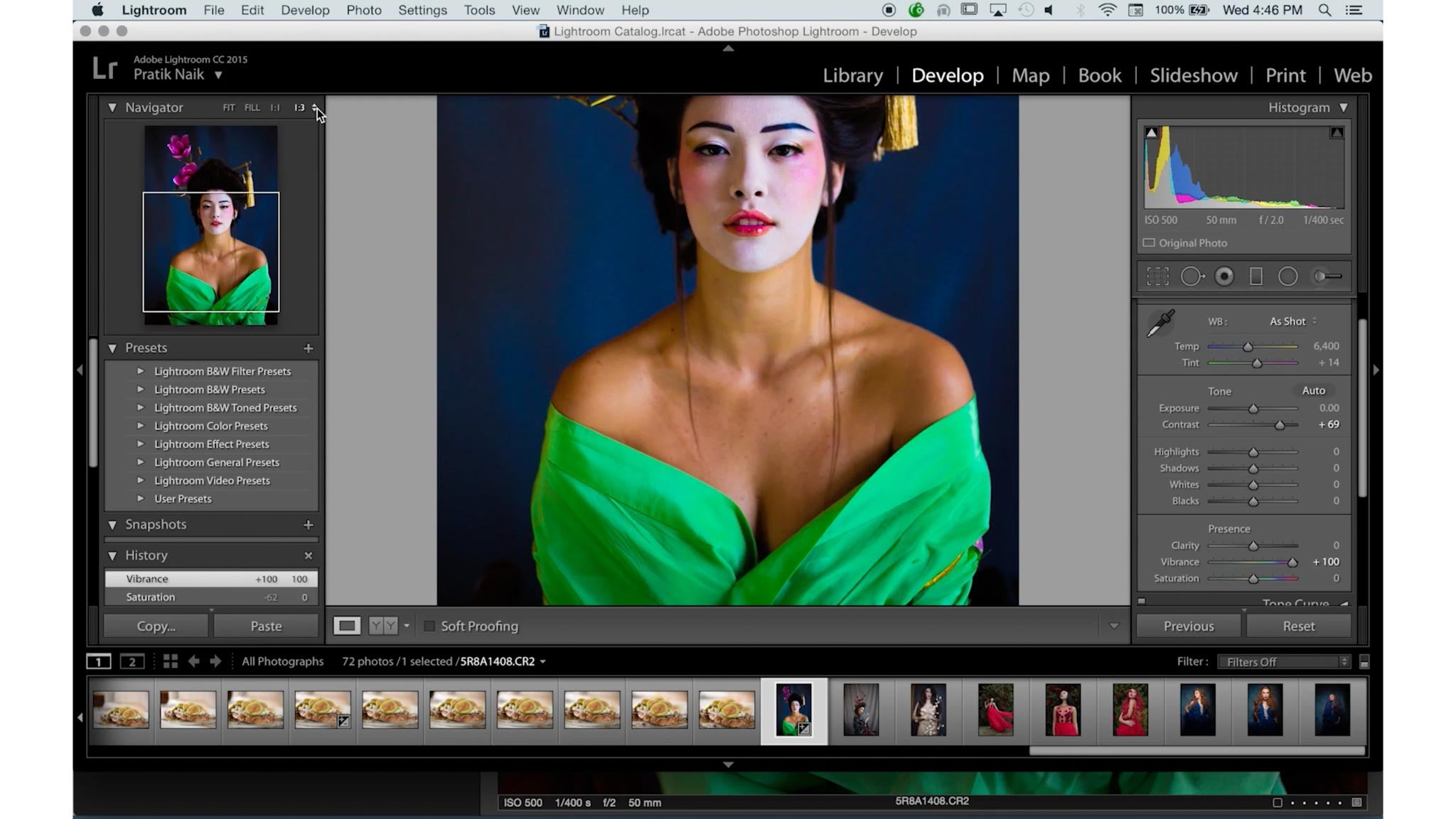Image resolution: width=1456 pixels, height=819 pixels.
Task: Expand Lightroom B&W Filter Presets
Action: pyautogui.click(x=140, y=371)
